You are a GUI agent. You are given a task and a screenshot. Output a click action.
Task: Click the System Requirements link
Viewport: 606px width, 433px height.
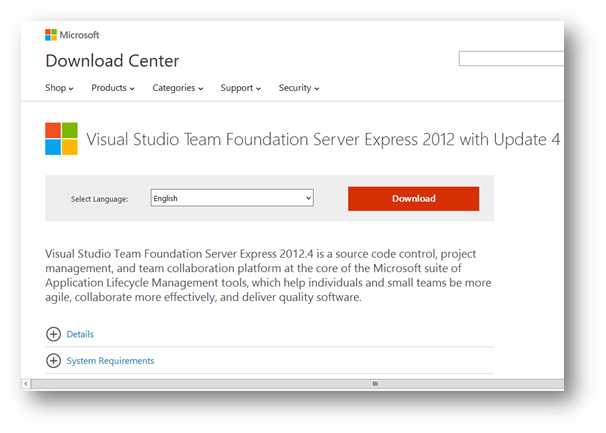point(110,361)
